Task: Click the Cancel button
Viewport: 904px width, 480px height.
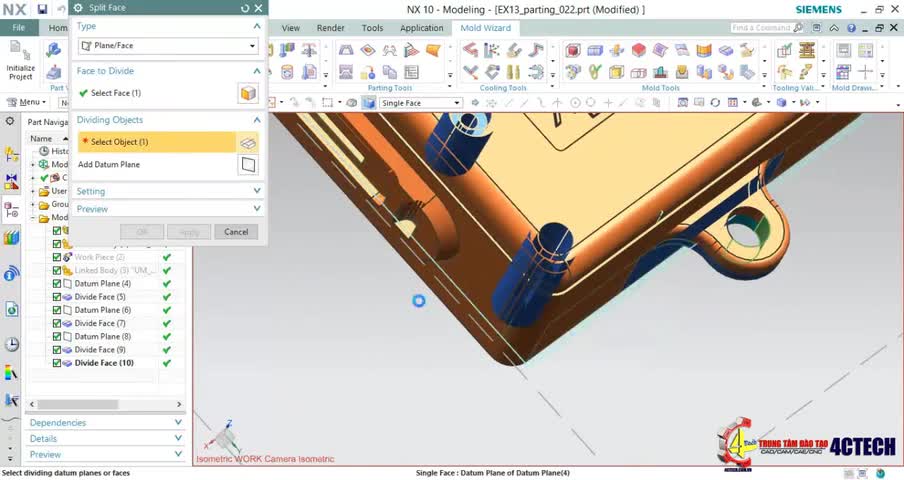Action: [x=236, y=232]
